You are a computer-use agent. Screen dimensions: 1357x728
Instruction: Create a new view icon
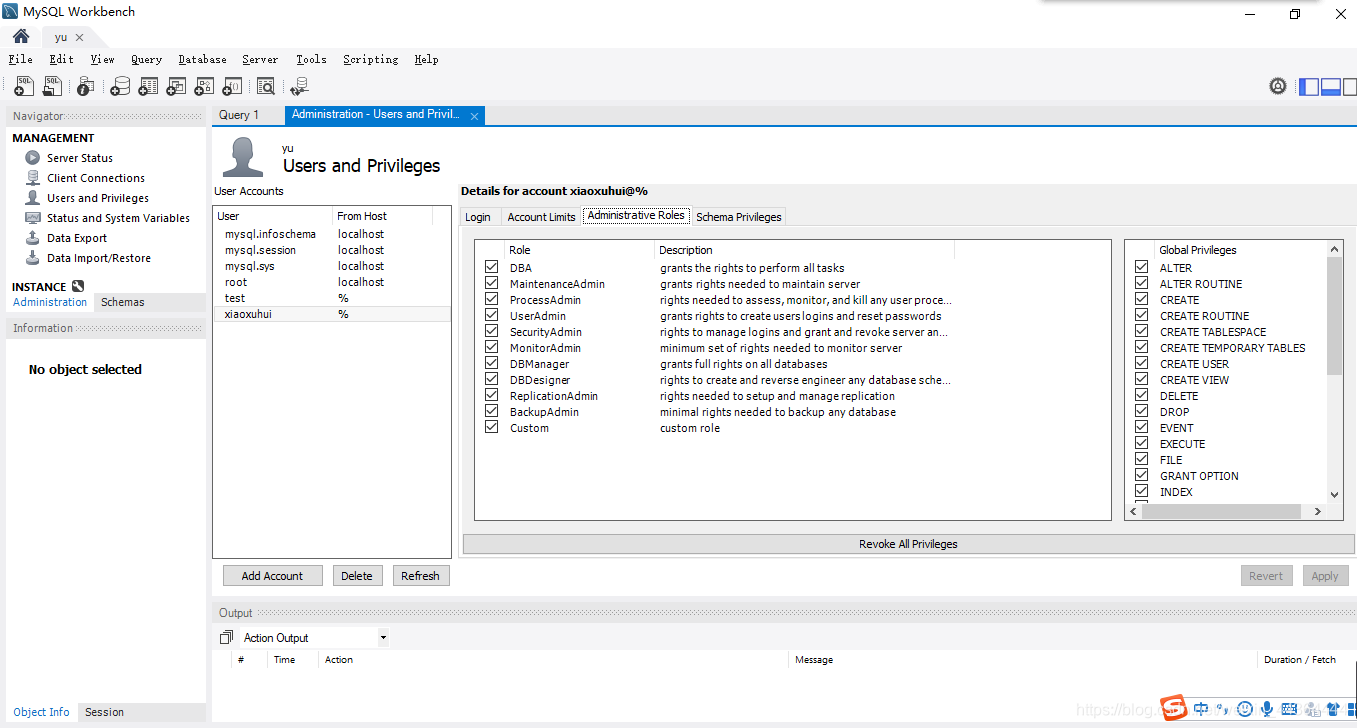pyautogui.click(x=176, y=87)
